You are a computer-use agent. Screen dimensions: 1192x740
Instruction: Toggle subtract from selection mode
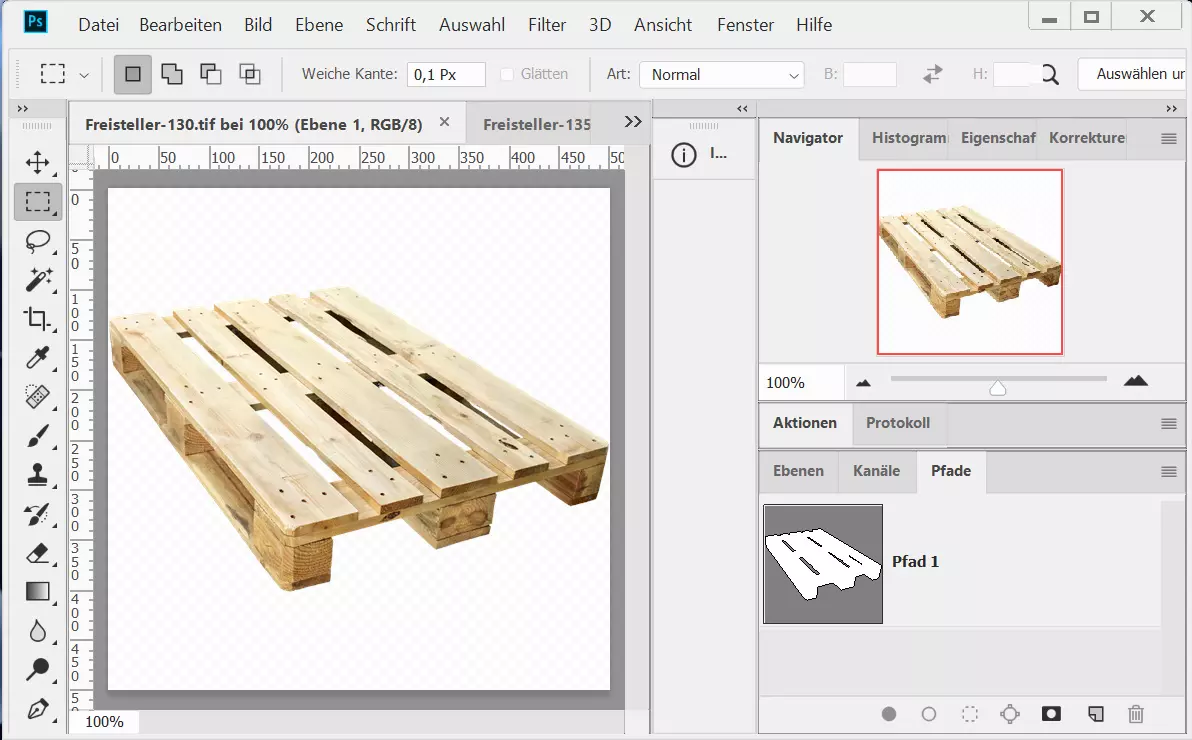pyautogui.click(x=210, y=73)
